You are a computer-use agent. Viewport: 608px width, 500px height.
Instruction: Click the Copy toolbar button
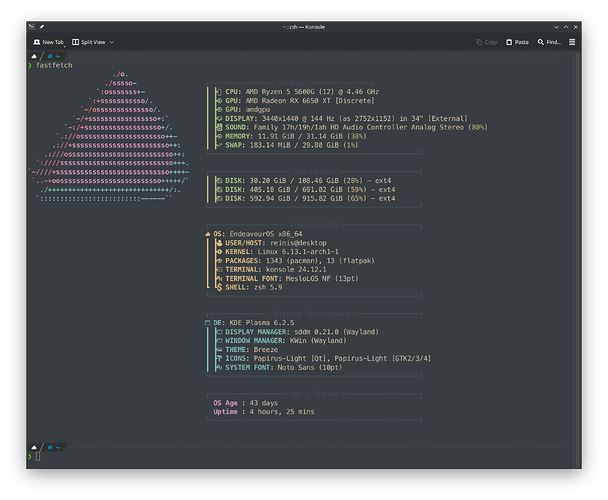point(486,43)
